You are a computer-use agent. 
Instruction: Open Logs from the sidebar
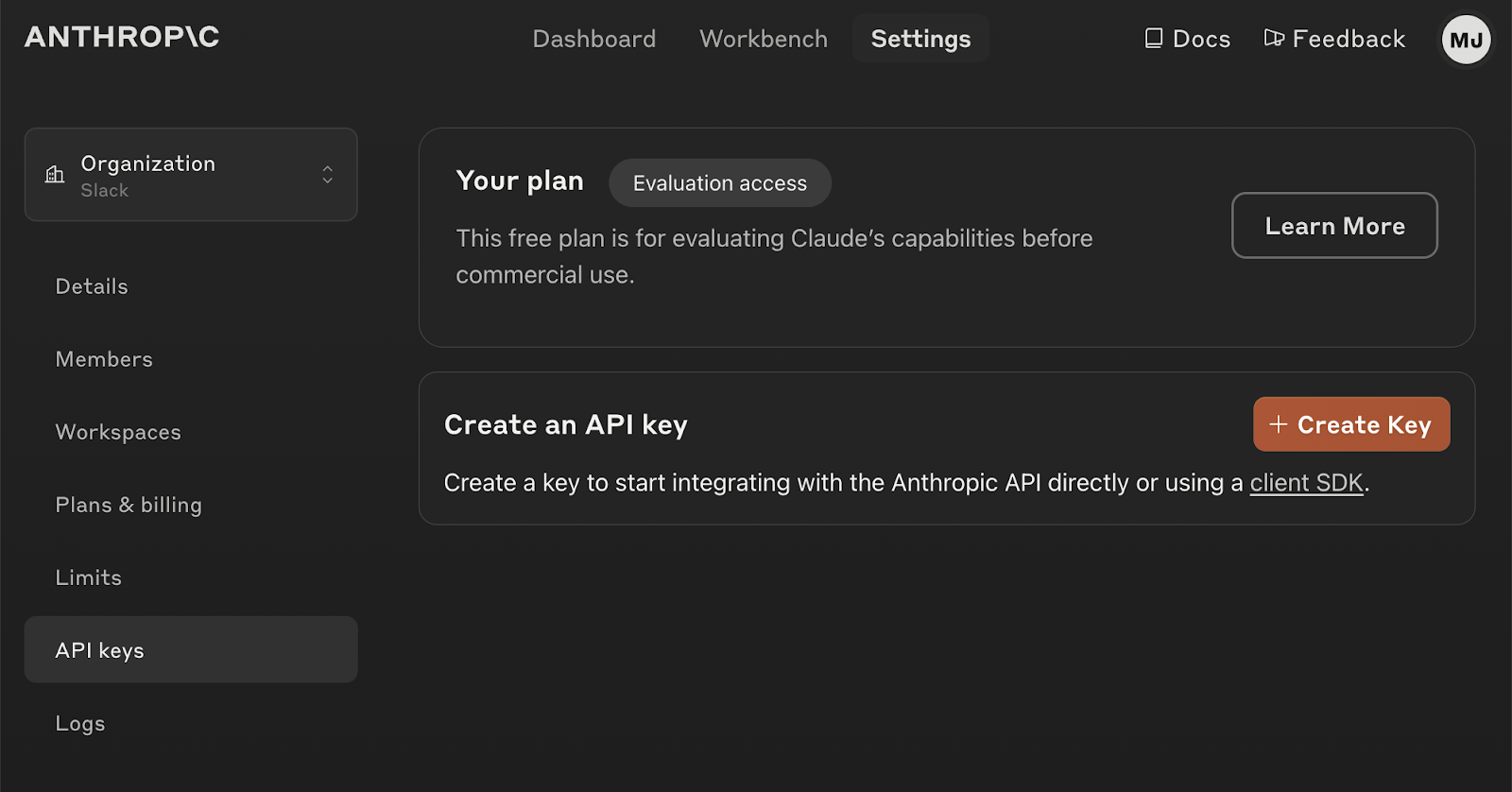tap(80, 723)
